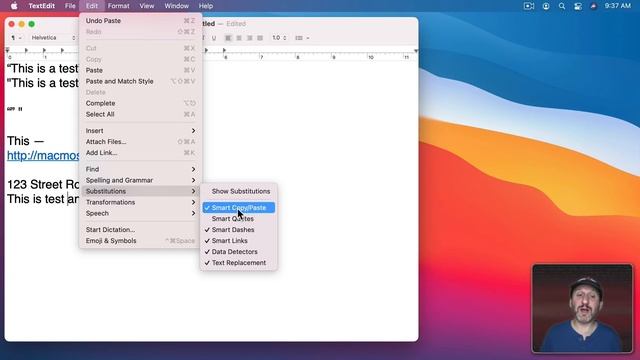This screenshot has height=360, width=640.
Task: Open the Window menu
Action: click(x=176, y=6)
